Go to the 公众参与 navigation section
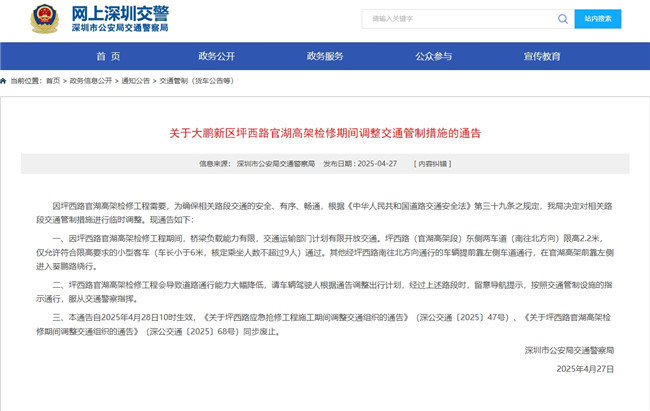 433,56
